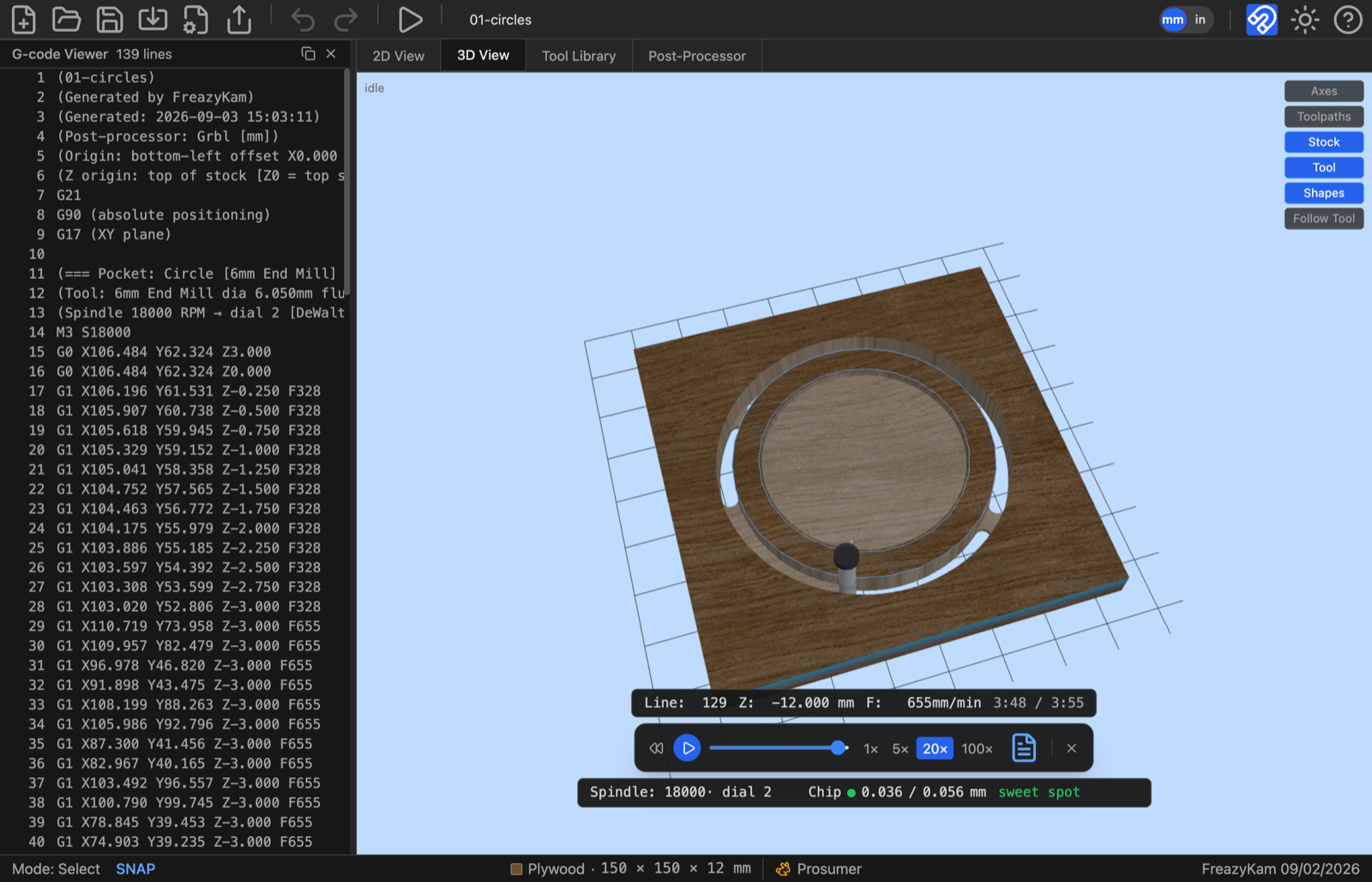1372x882 pixels.
Task: Select the 3D View tab
Action: click(x=483, y=56)
